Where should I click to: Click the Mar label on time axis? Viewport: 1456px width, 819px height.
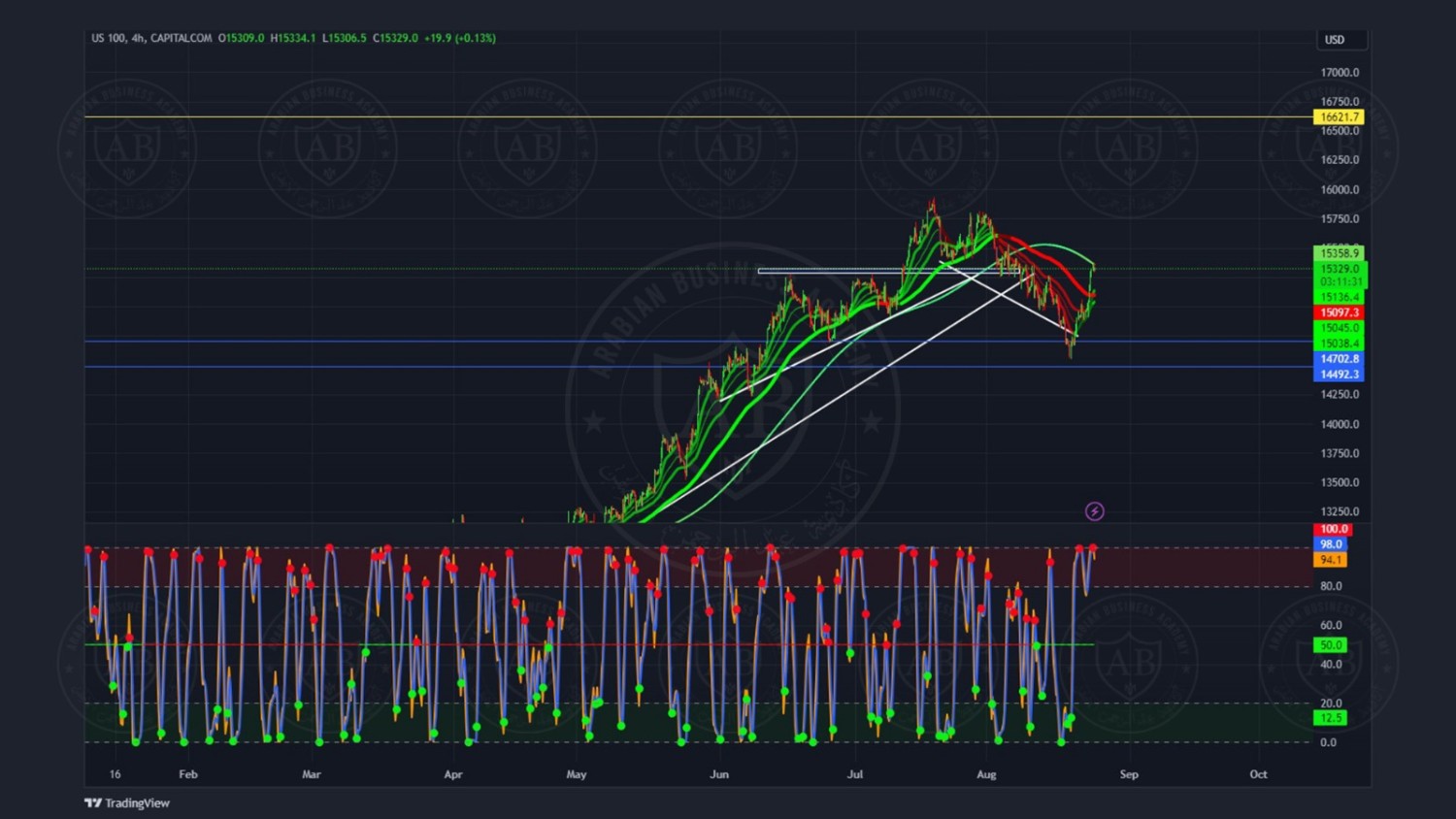click(312, 774)
